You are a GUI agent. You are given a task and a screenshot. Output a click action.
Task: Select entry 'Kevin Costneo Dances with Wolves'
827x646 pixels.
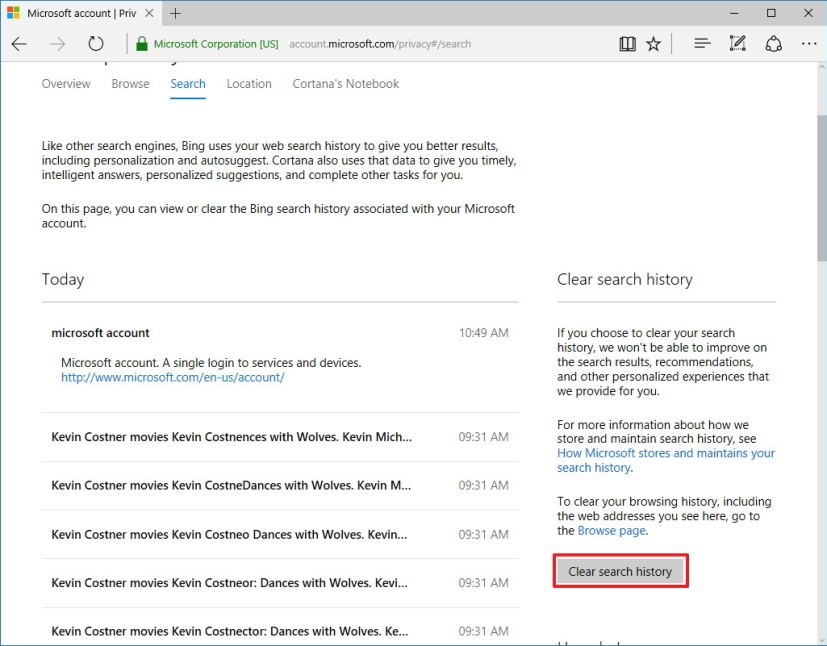point(280,534)
